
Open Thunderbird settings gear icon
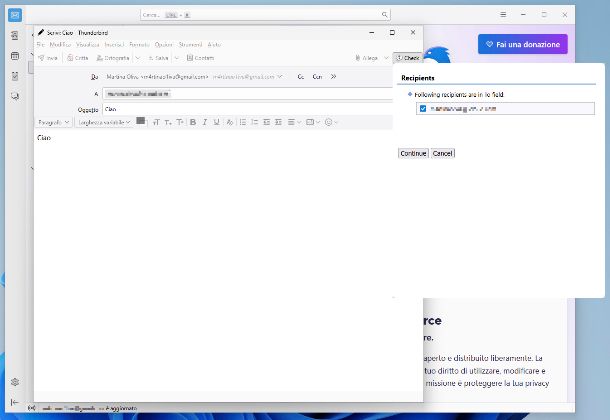pyautogui.click(x=14, y=382)
